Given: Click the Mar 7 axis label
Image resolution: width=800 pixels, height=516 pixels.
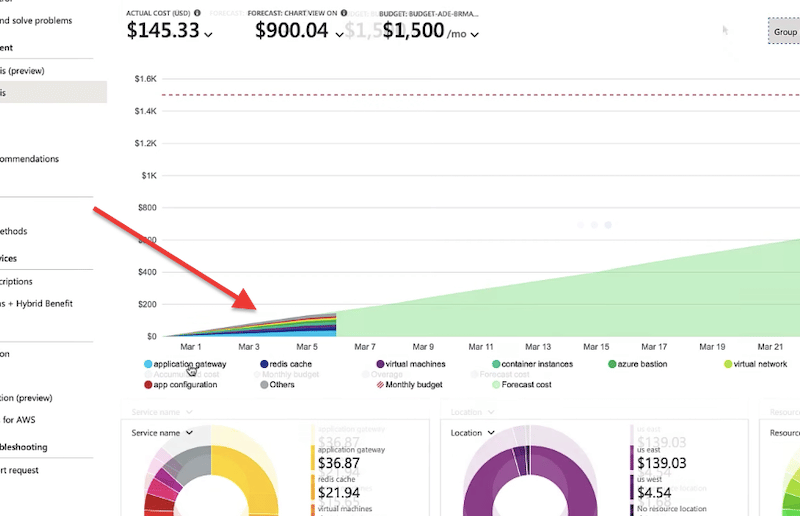Looking at the screenshot, I should 365,347.
